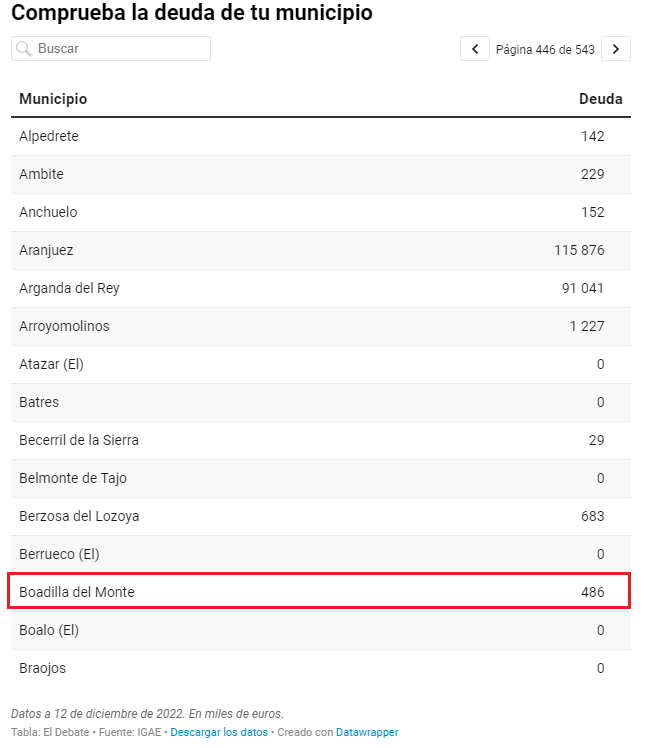Select the Alpedrete row

pos(321,136)
